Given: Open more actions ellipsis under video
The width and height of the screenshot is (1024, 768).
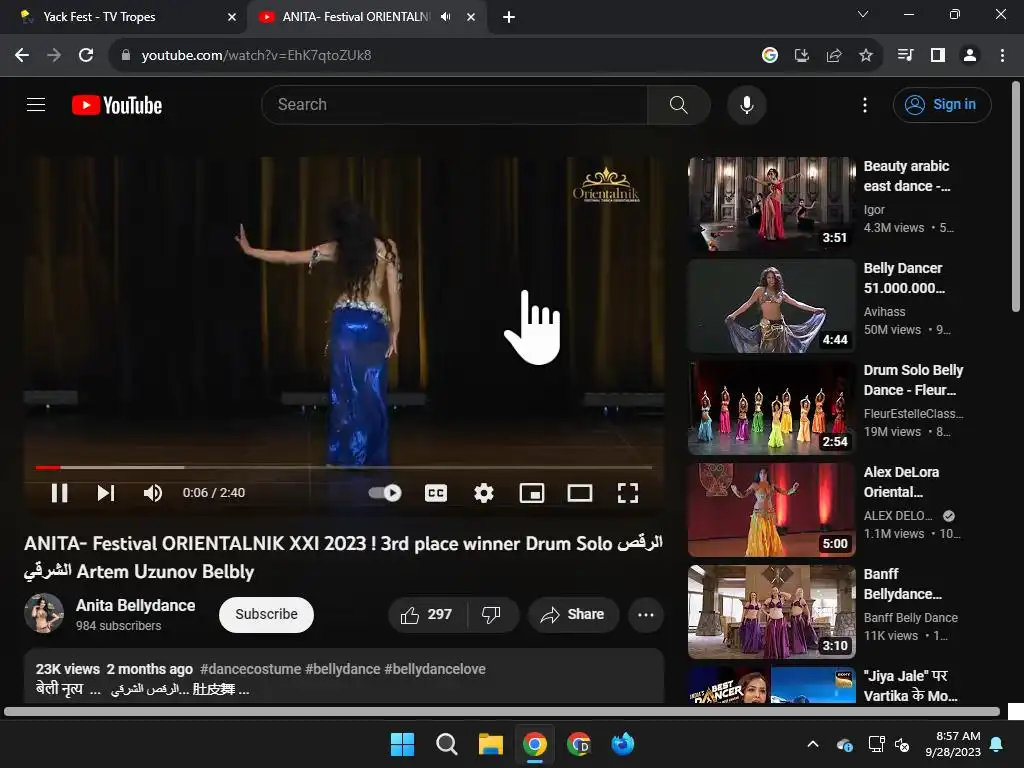Looking at the screenshot, I should point(645,615).
